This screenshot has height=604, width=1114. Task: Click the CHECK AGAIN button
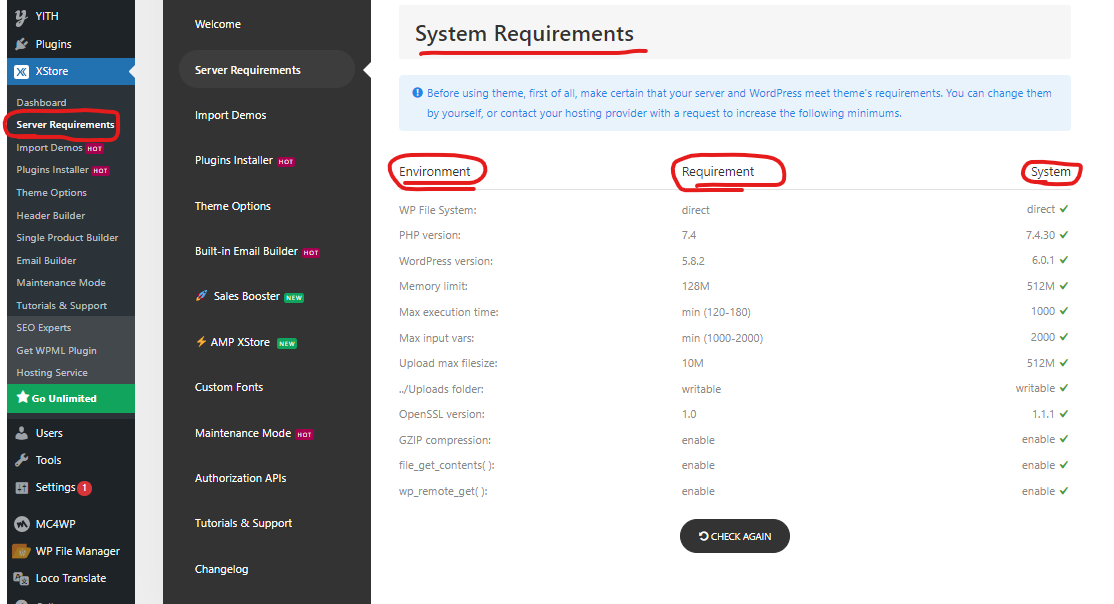pos(735,536)
